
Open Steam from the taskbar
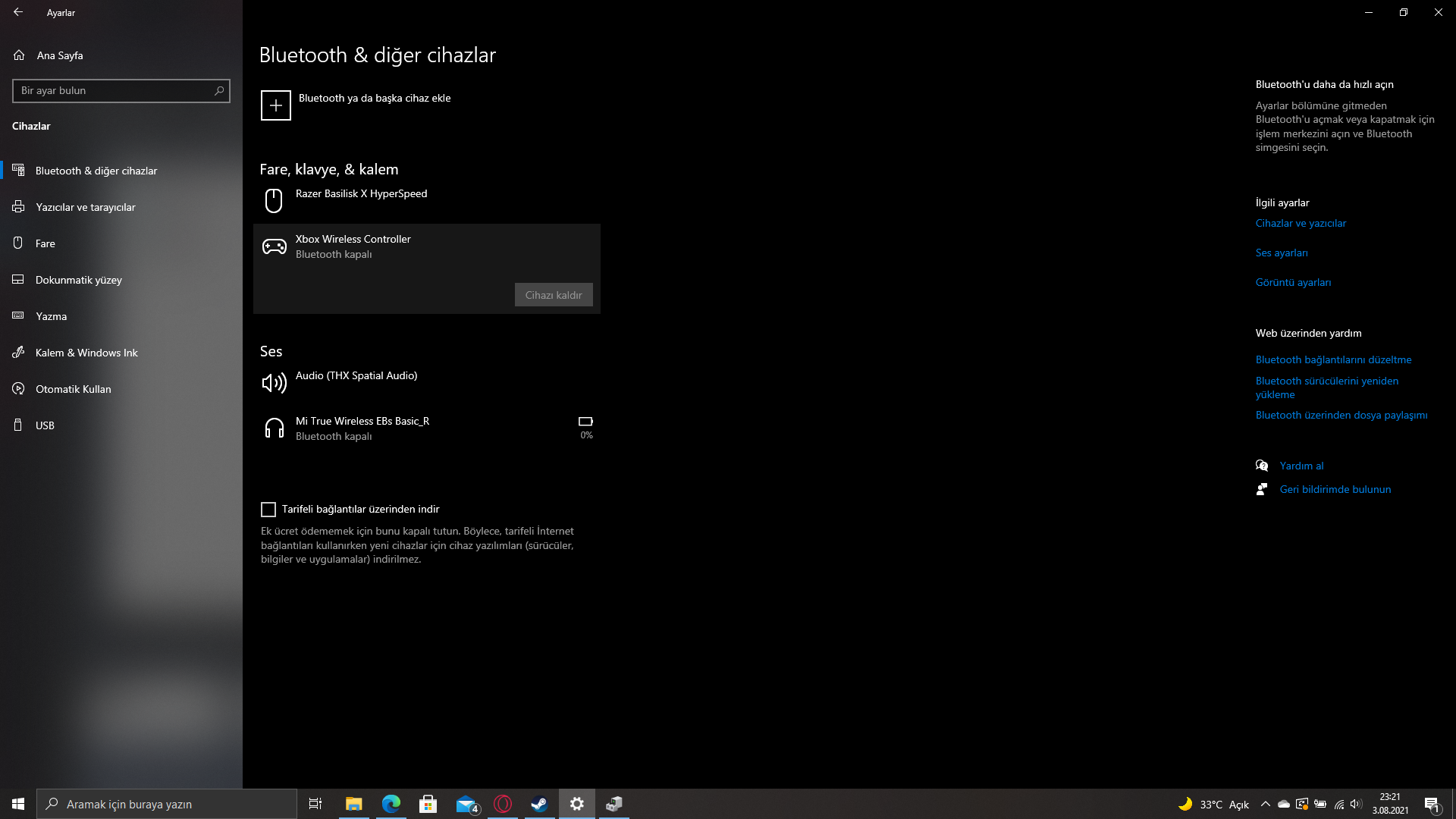(539, 804)
